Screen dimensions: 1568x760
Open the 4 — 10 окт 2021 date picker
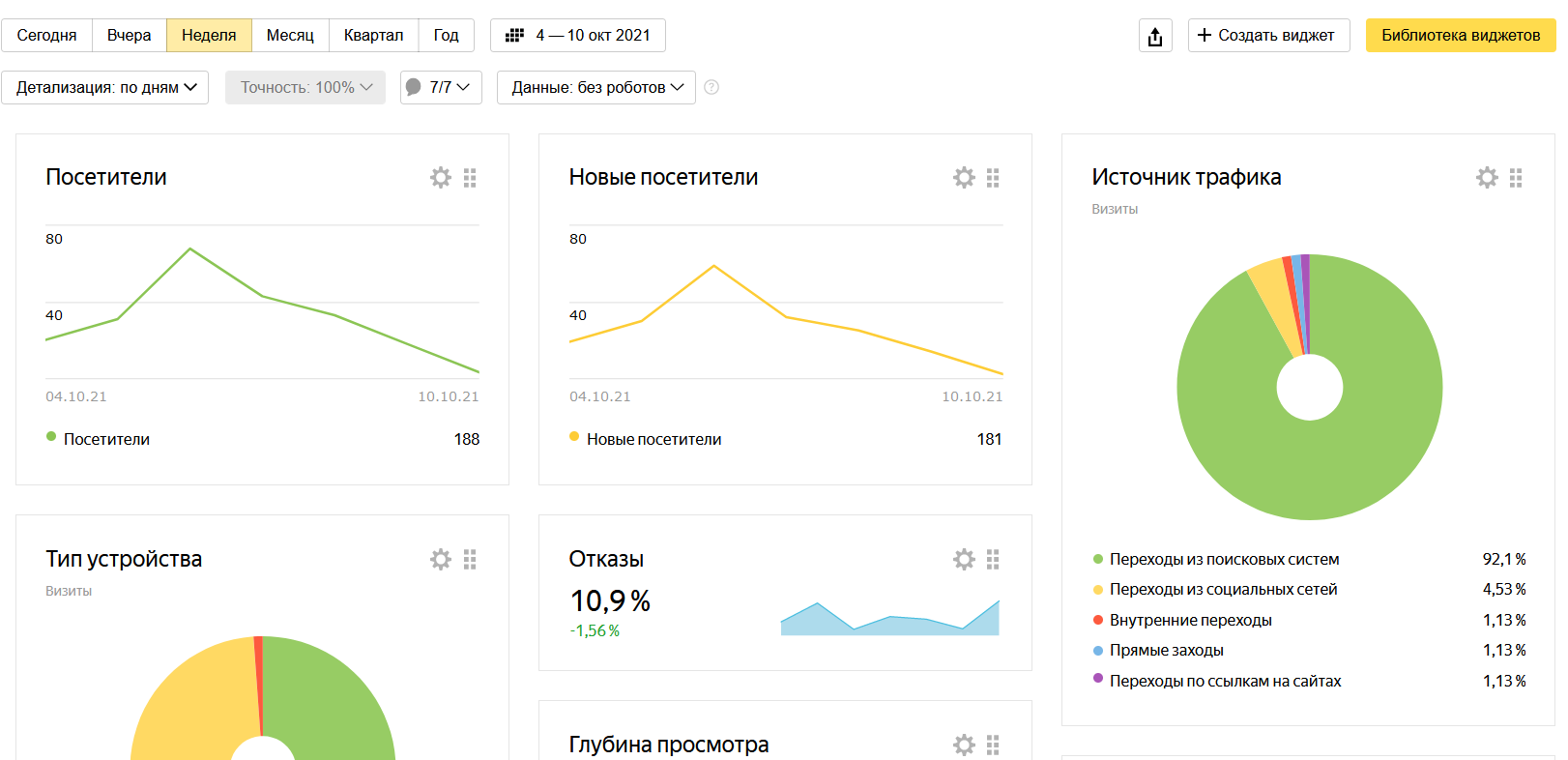click(578, 36)
